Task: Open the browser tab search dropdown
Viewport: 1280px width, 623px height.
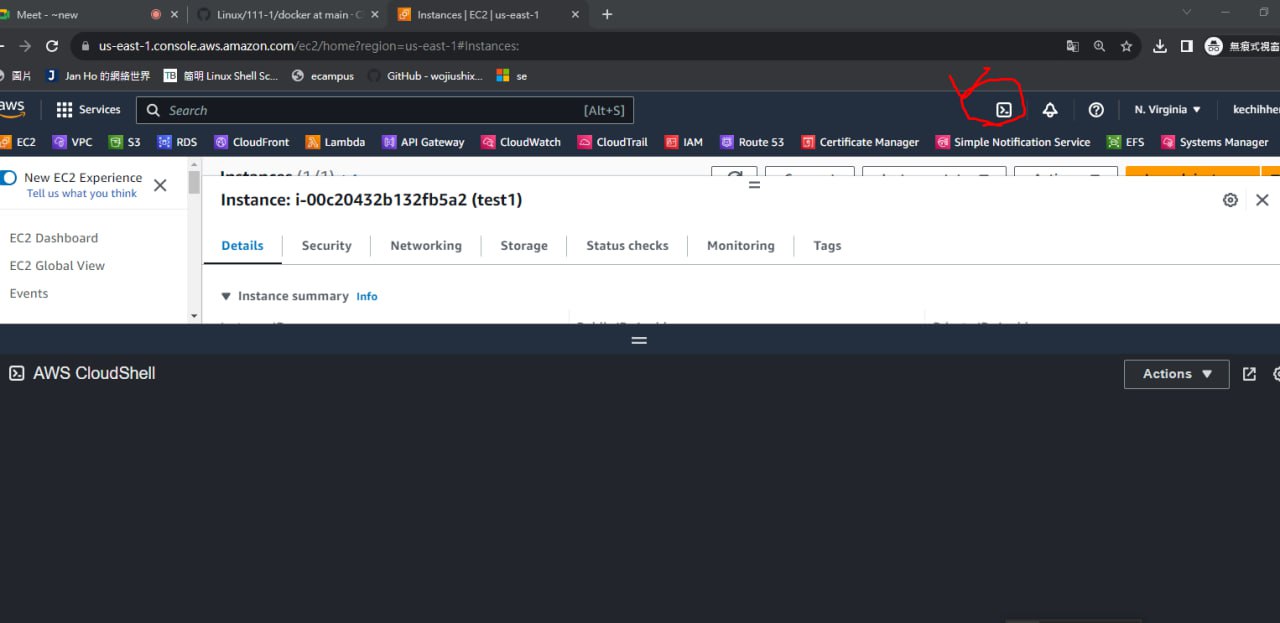Action: (1187, 13)
